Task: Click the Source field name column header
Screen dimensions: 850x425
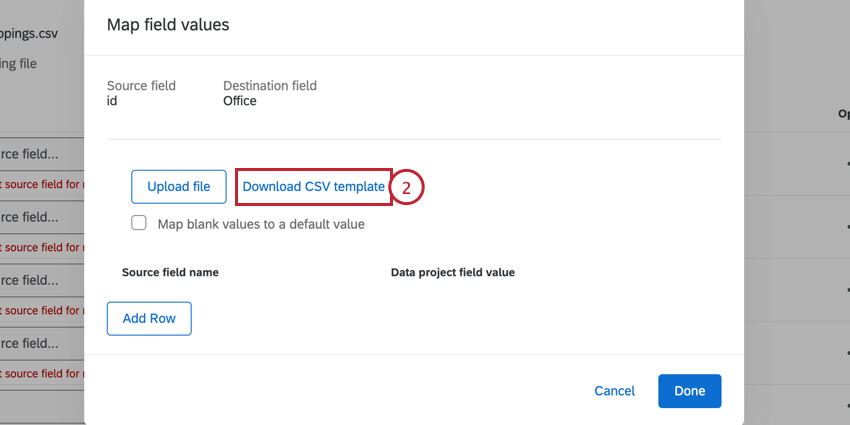Action: click(x=170, y=272)
